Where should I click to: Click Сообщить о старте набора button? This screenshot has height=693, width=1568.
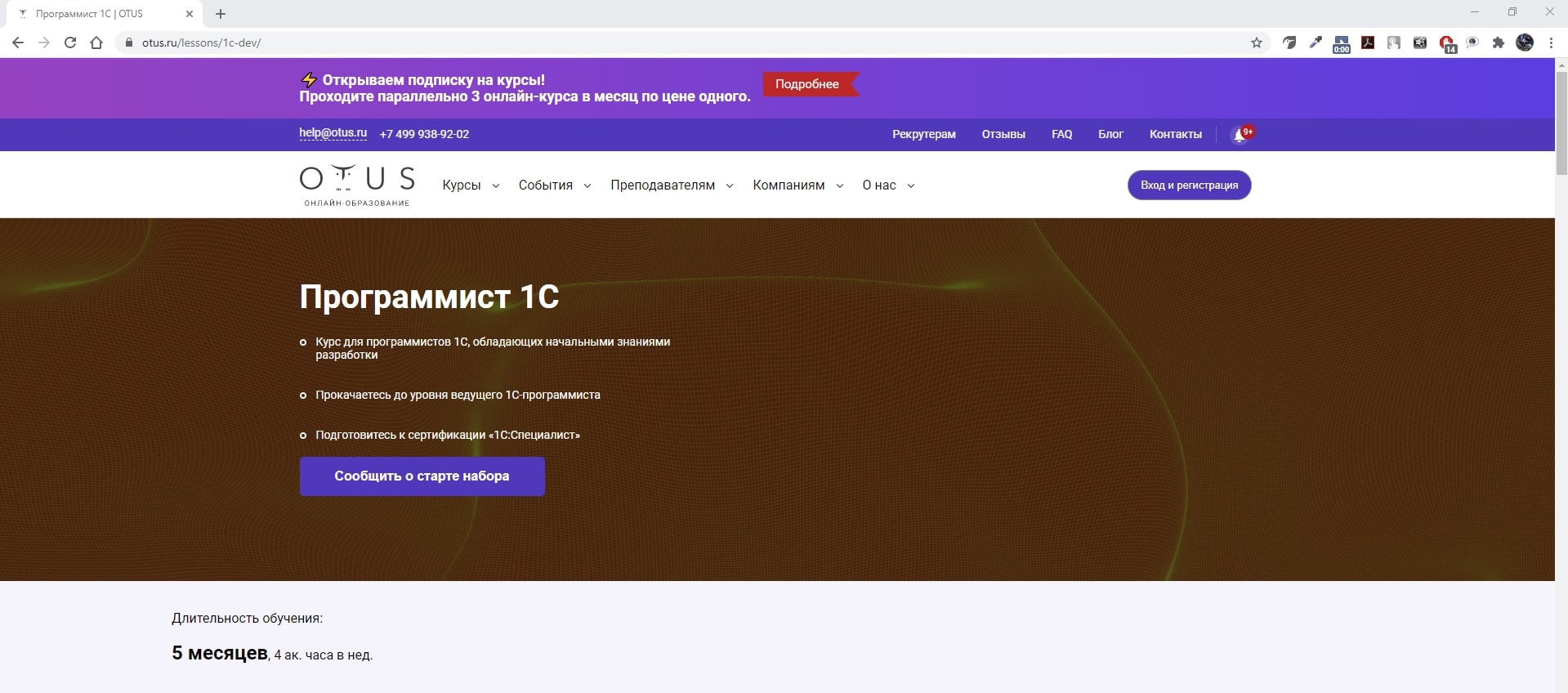click(422, 476)
